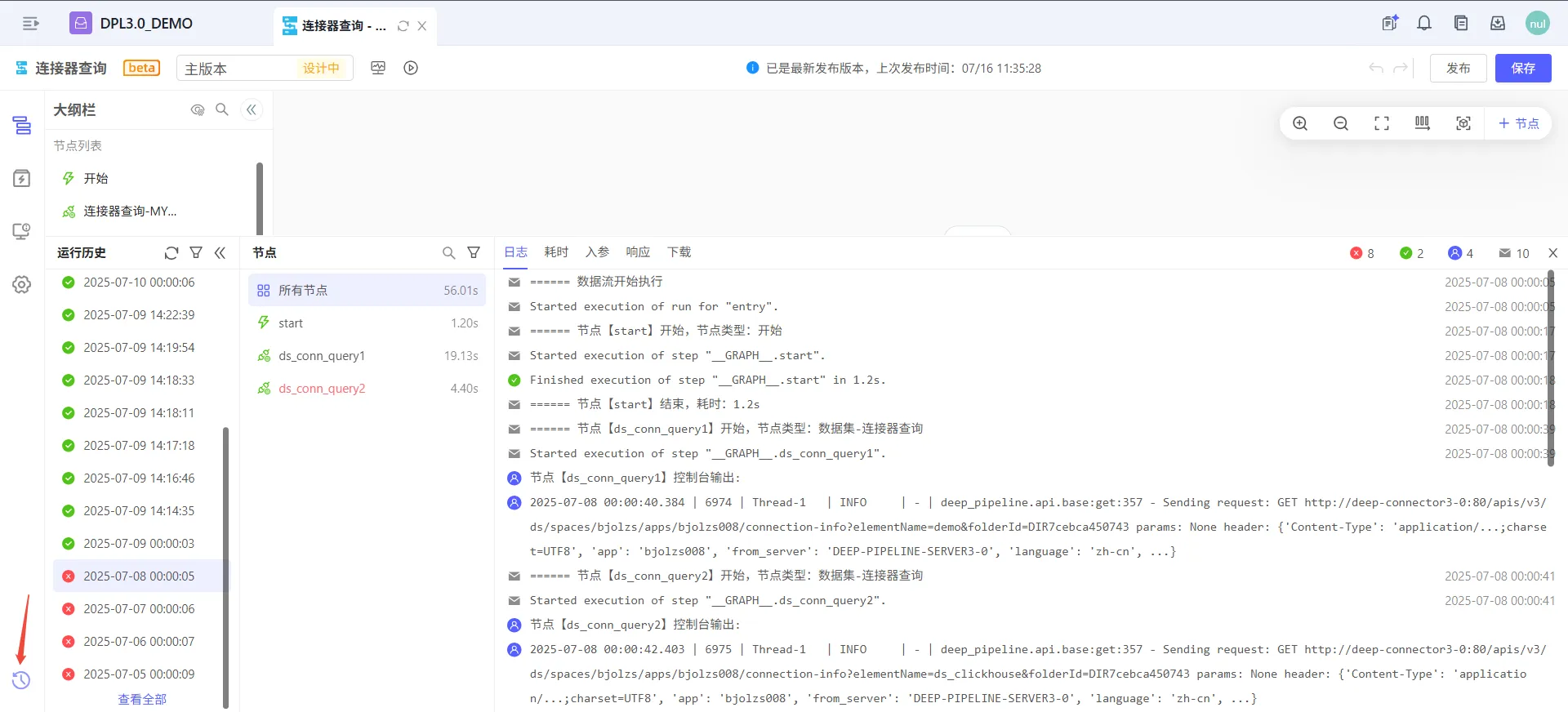Viewport: 1568px width, 712px height.
Task: Filter the 节点 panel list
Action: pyautogui.click(x=474, y=253)
